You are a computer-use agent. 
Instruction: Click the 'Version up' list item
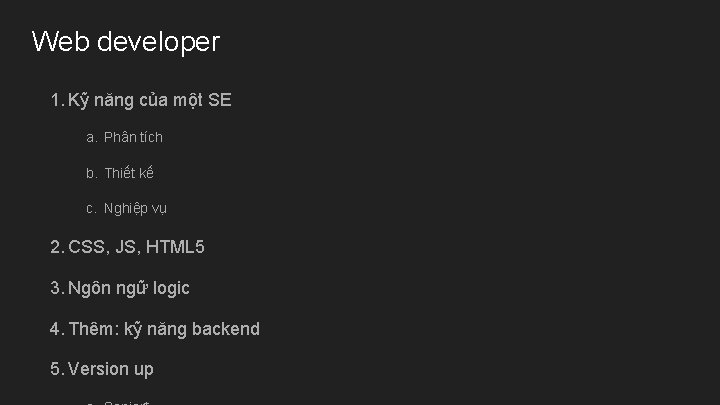[111, 369]
